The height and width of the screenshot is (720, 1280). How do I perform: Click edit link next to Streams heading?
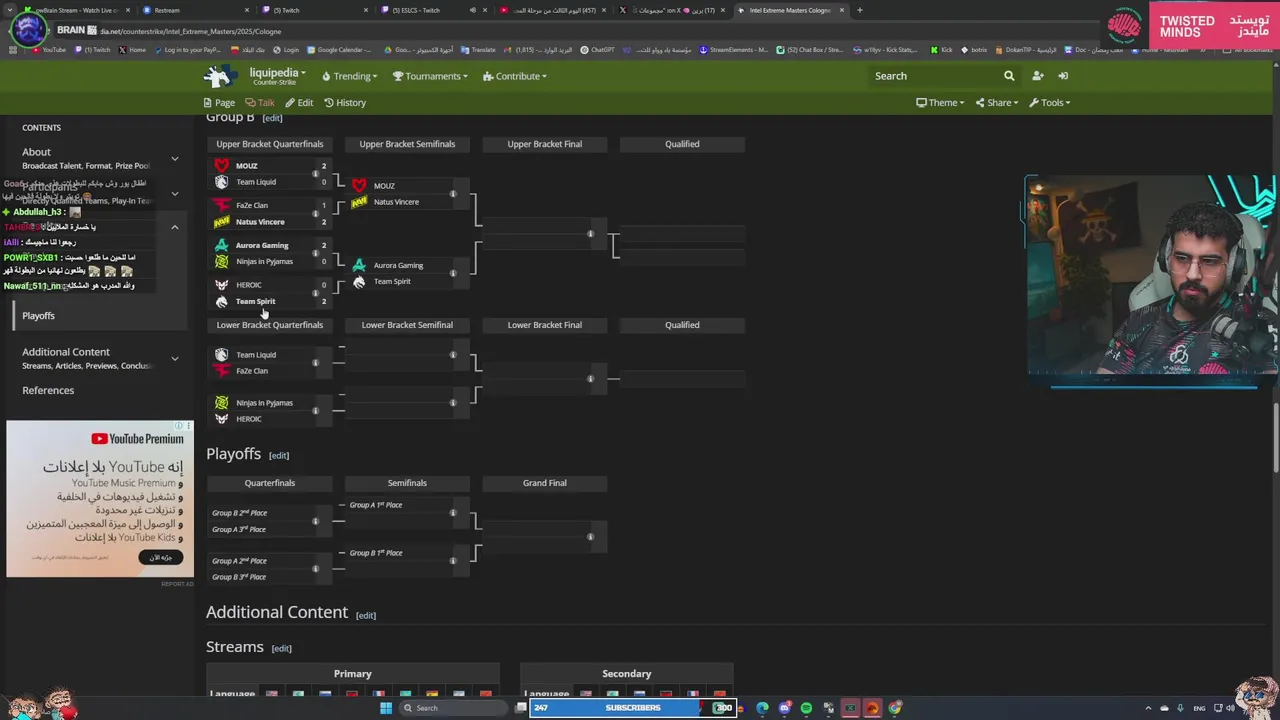[282, 649]
